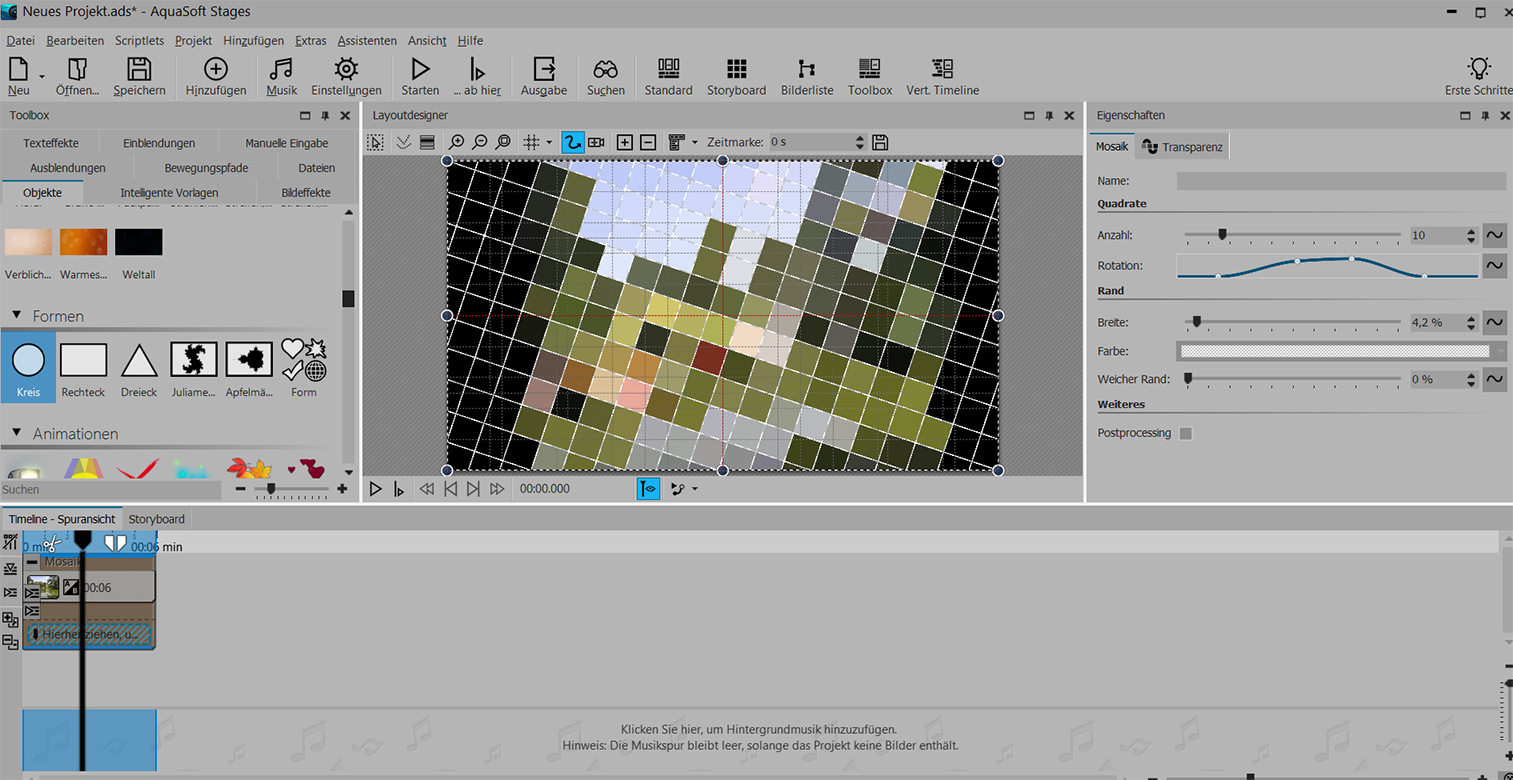The image size is (1513, 780).
Task: Select the Kreis shape object
Action: 29,366
